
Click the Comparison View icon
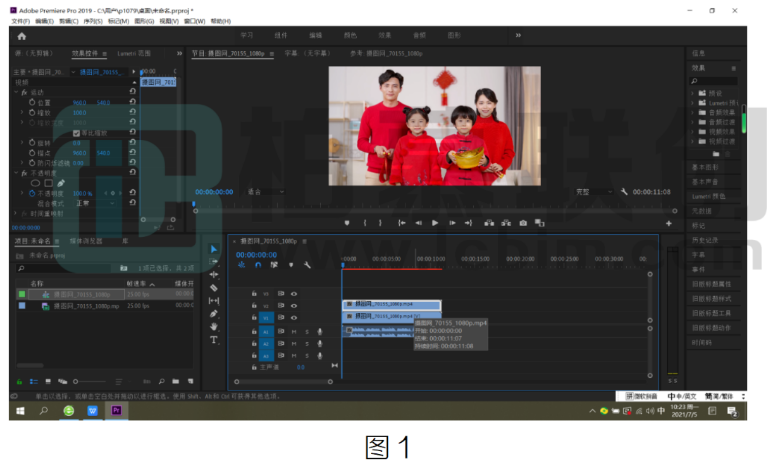540,223
